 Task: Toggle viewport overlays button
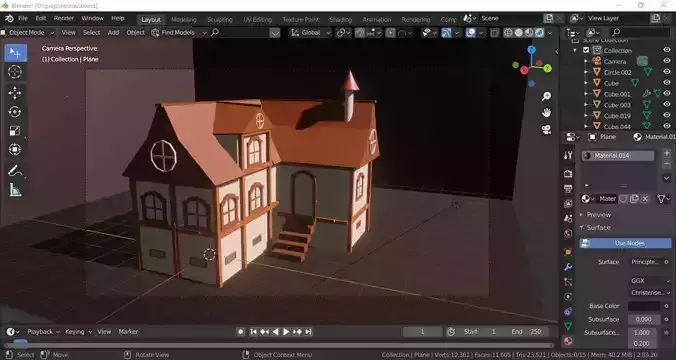471,33
